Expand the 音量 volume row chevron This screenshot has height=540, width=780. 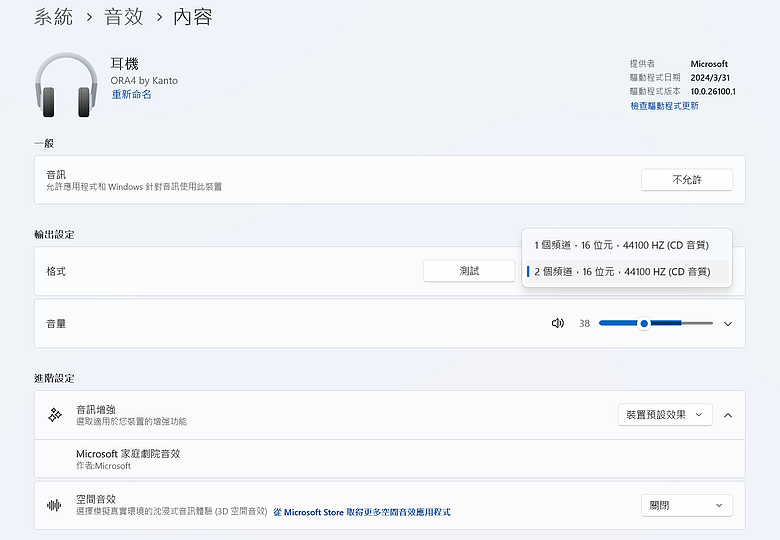pyautogui.click(x=728, y=324)
